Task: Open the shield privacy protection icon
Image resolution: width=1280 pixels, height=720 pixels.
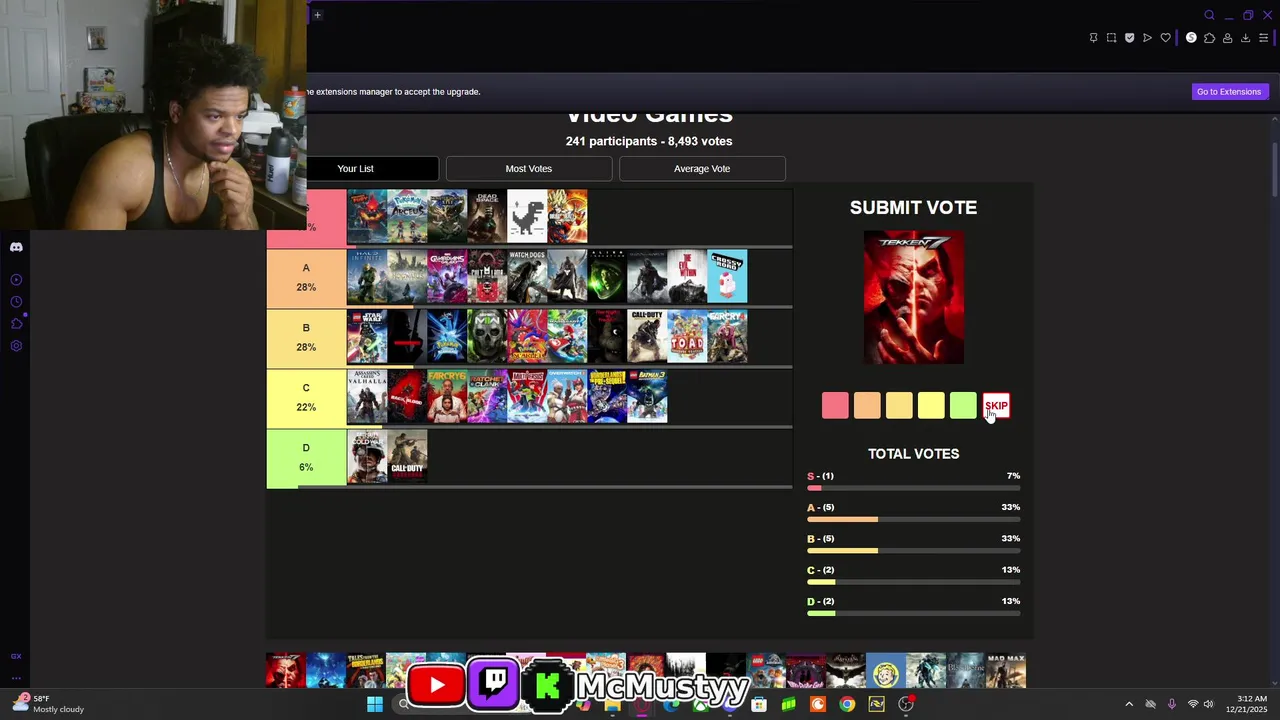Action: [1129, 38]
